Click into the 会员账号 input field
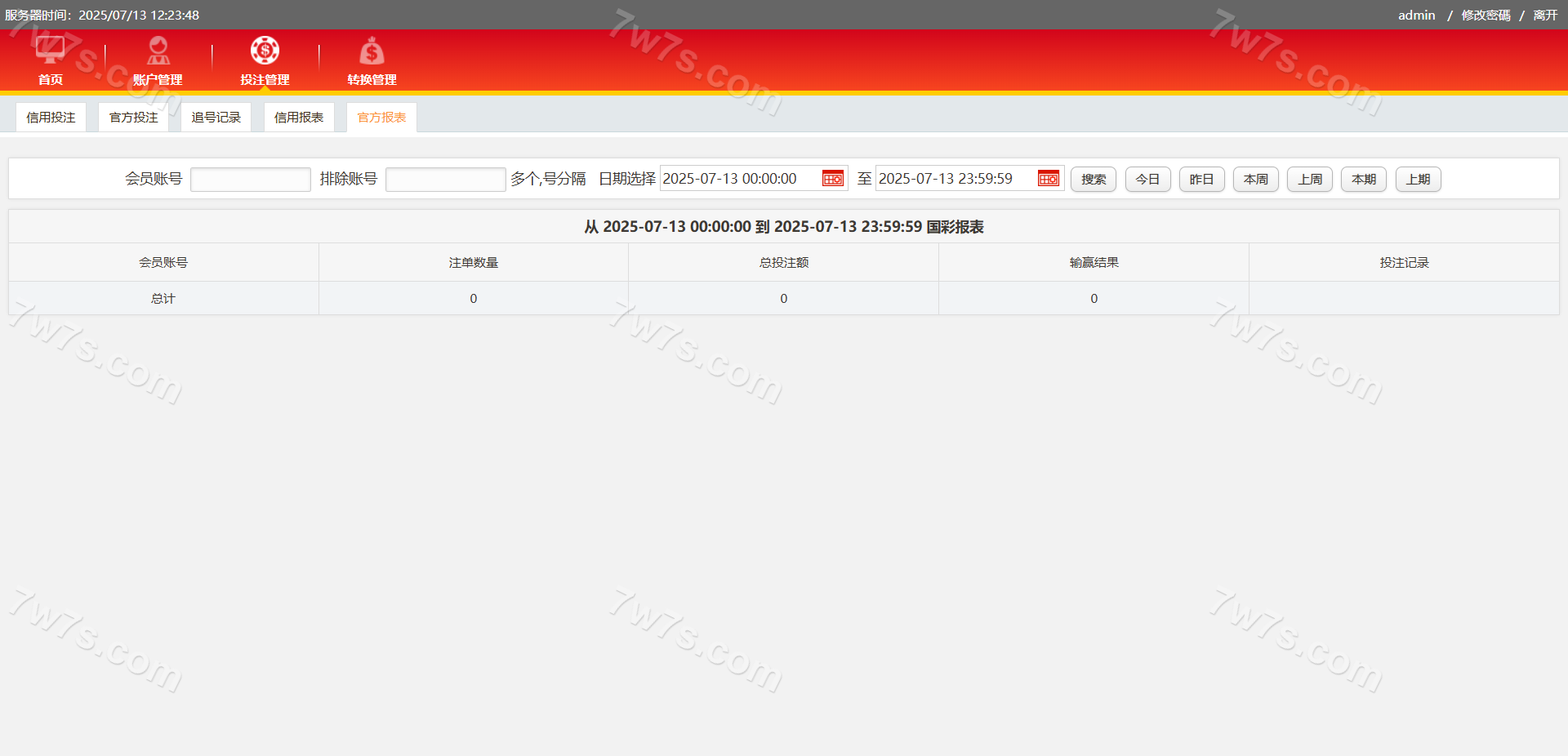Screen dimensions: 1568x756 (x=250, y=180)
